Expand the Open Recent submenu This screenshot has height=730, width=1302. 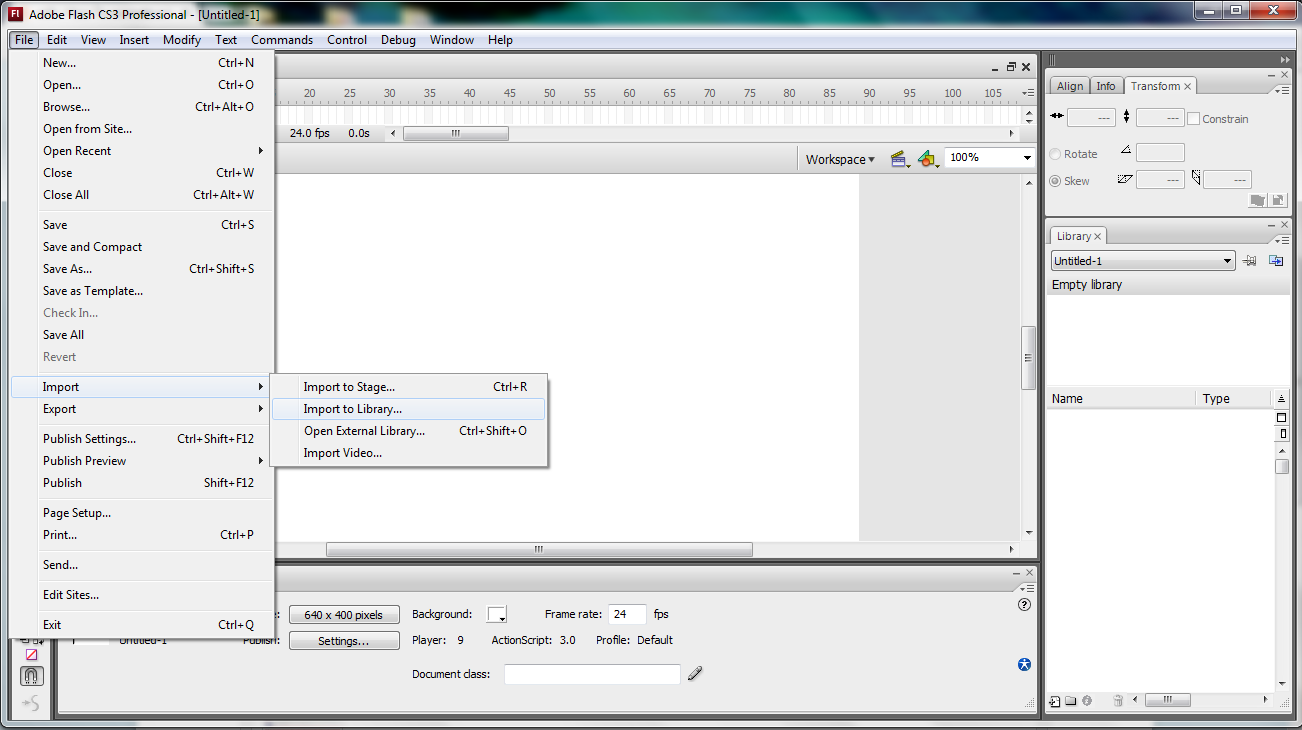click(x=143, y=151)
